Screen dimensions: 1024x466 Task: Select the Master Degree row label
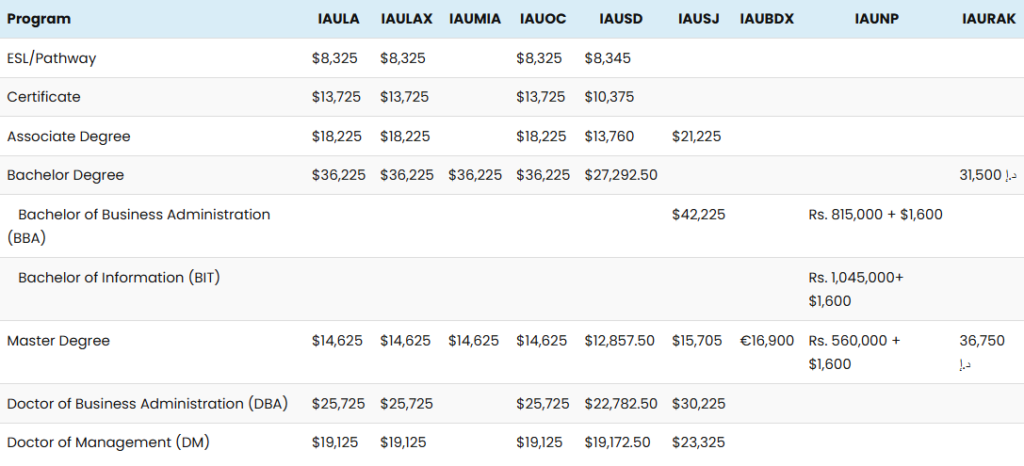pyautogui.click(x=58, y=341)
